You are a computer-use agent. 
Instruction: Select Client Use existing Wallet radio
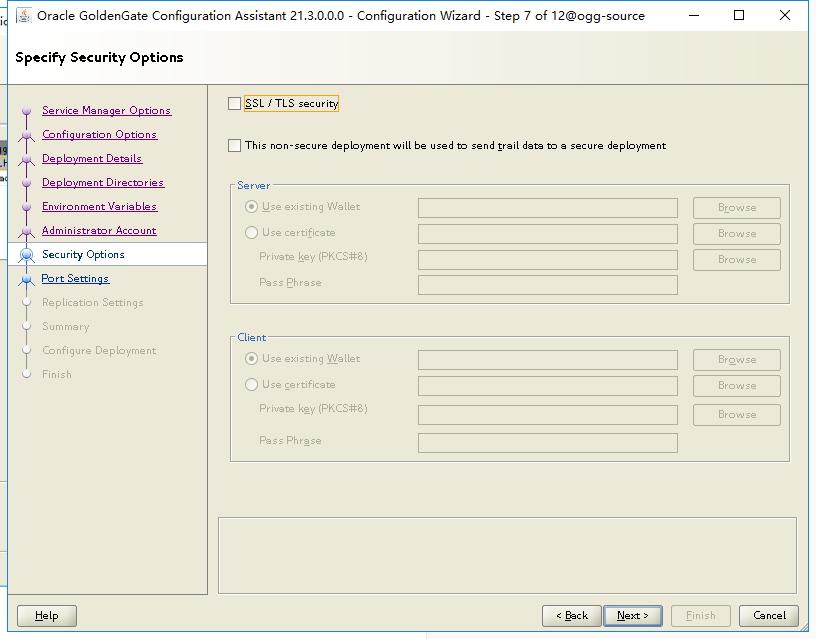(x=251, y=359)
